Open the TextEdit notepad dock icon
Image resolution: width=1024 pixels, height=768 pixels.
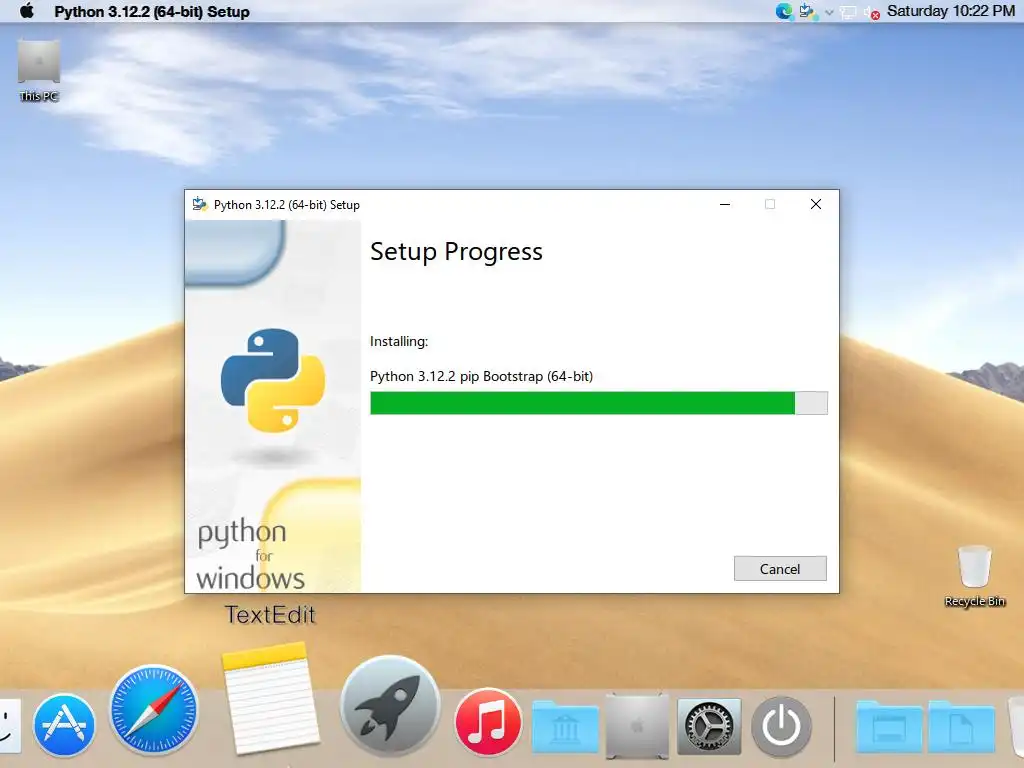pyautogui.click(x=270, y=698)
